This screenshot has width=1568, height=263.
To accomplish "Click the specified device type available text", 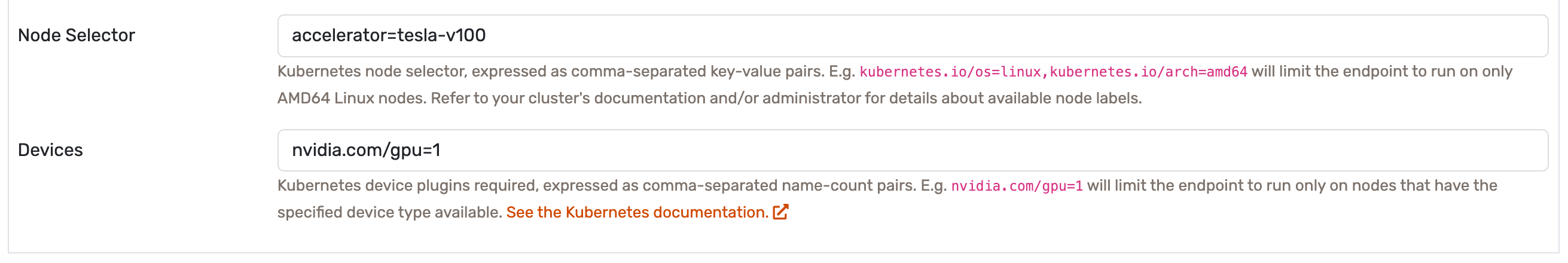I will 389,212.
